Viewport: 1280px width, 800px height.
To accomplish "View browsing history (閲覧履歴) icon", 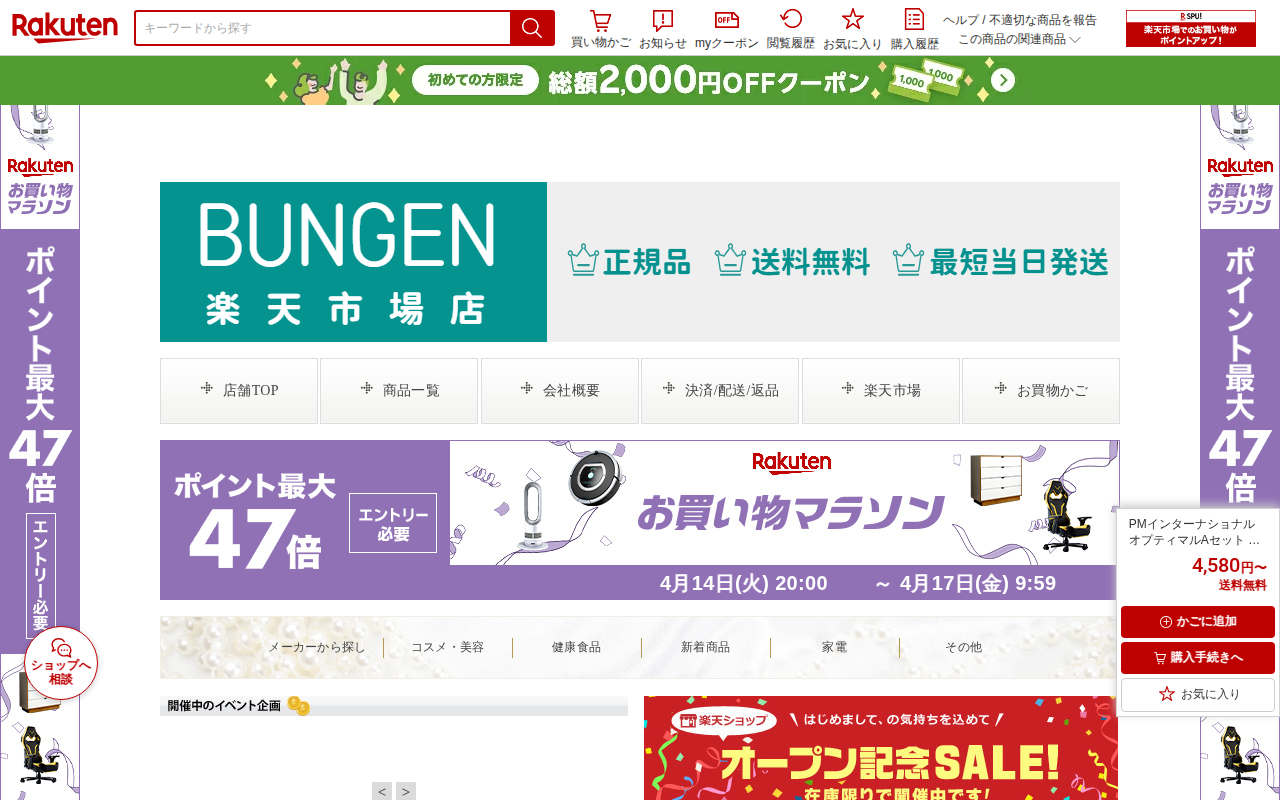I will [791, 29].
